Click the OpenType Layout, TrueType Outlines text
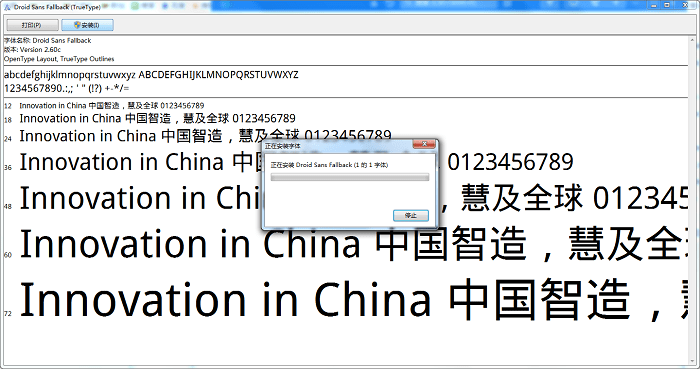This screenshot has height=369, width=700. (x=59, y=59)
